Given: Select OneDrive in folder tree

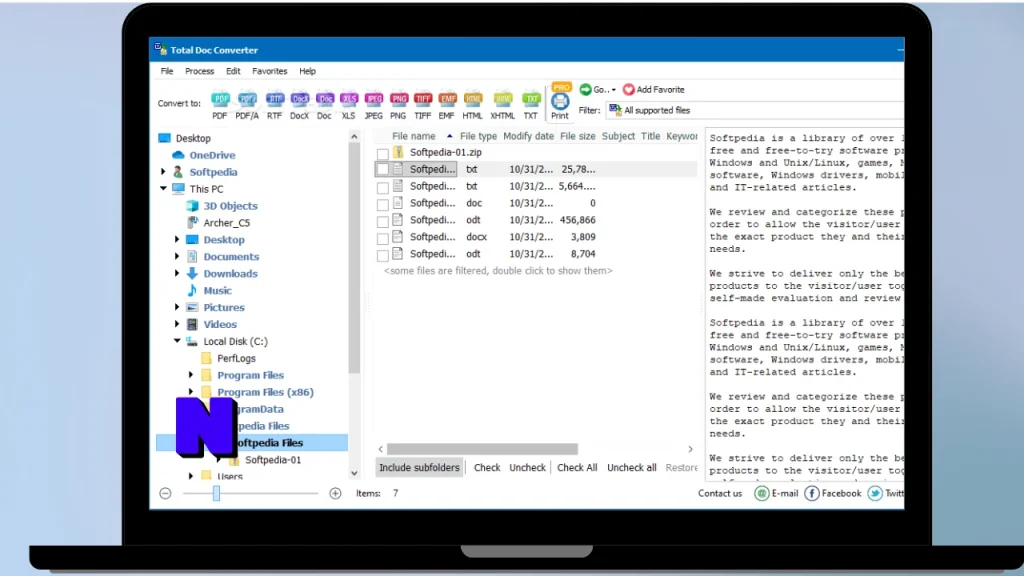Looking at the screenshot, I should coord(212,155).
